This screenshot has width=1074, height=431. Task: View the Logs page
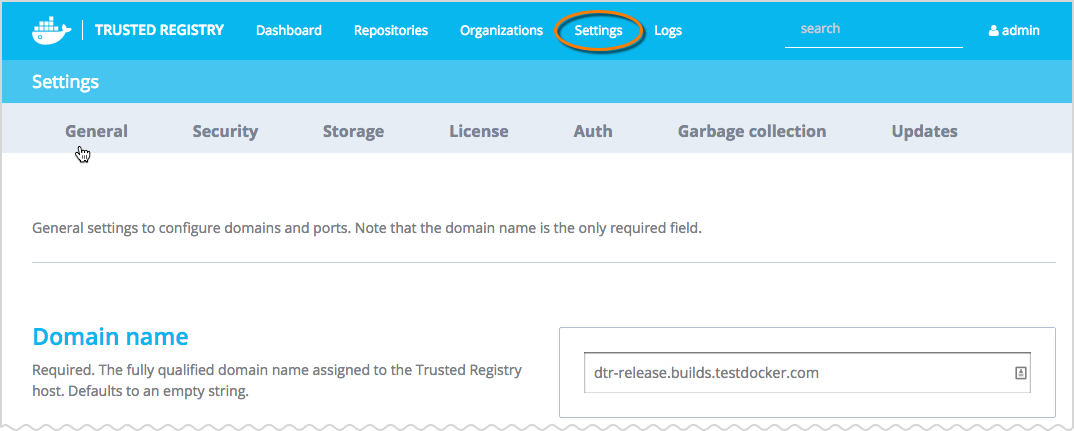click(x=668, y=30)
